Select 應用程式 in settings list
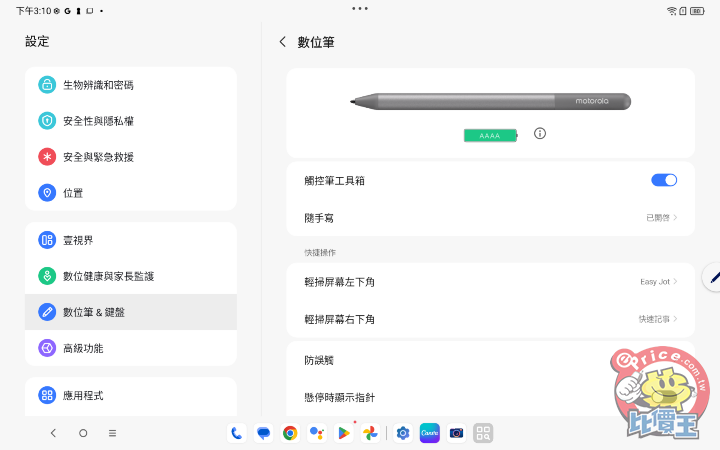The height and width of the screenshot is (450, 720). (131, 395)
